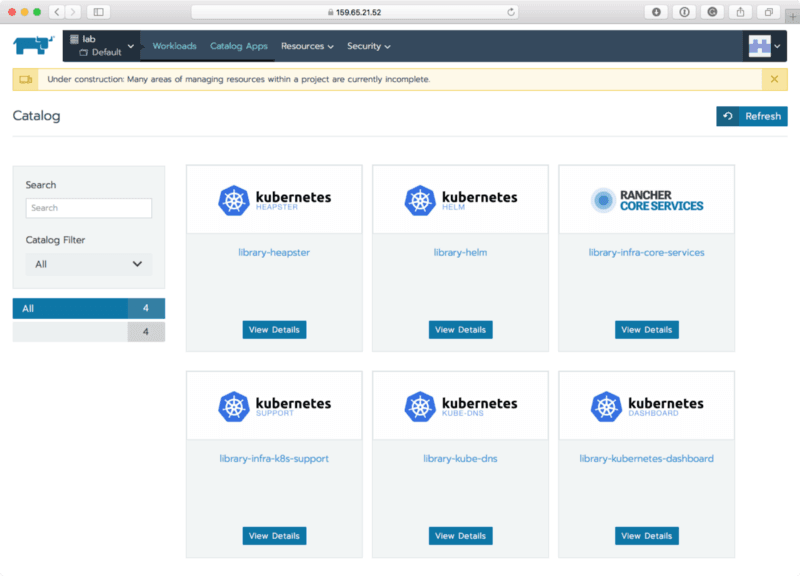Image resolution: width=800 pixels, height=576 pixels.
Task: Open the library-kube-dns link
Action: (460, 458)
